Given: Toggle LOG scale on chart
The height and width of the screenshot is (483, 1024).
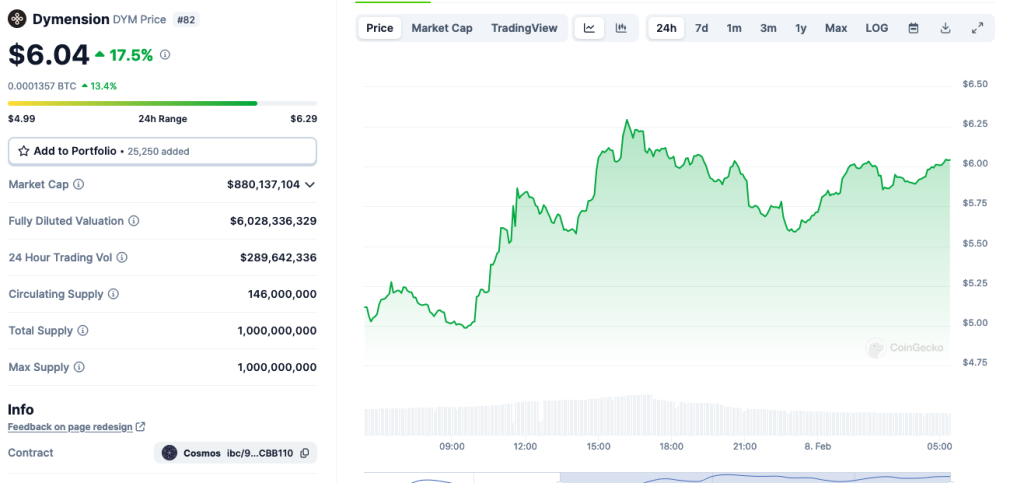Looking at the screenshot, I should [x=876, y=28].
